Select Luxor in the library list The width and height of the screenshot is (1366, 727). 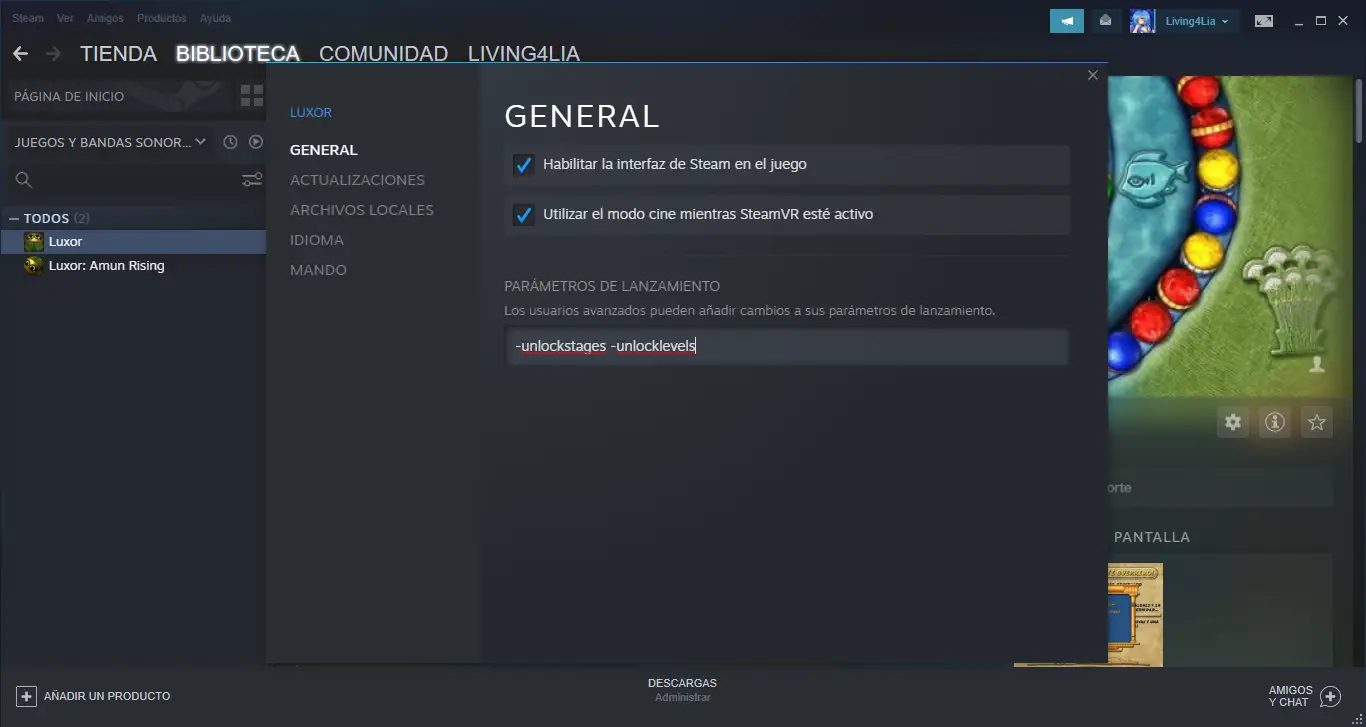point(134,242)
